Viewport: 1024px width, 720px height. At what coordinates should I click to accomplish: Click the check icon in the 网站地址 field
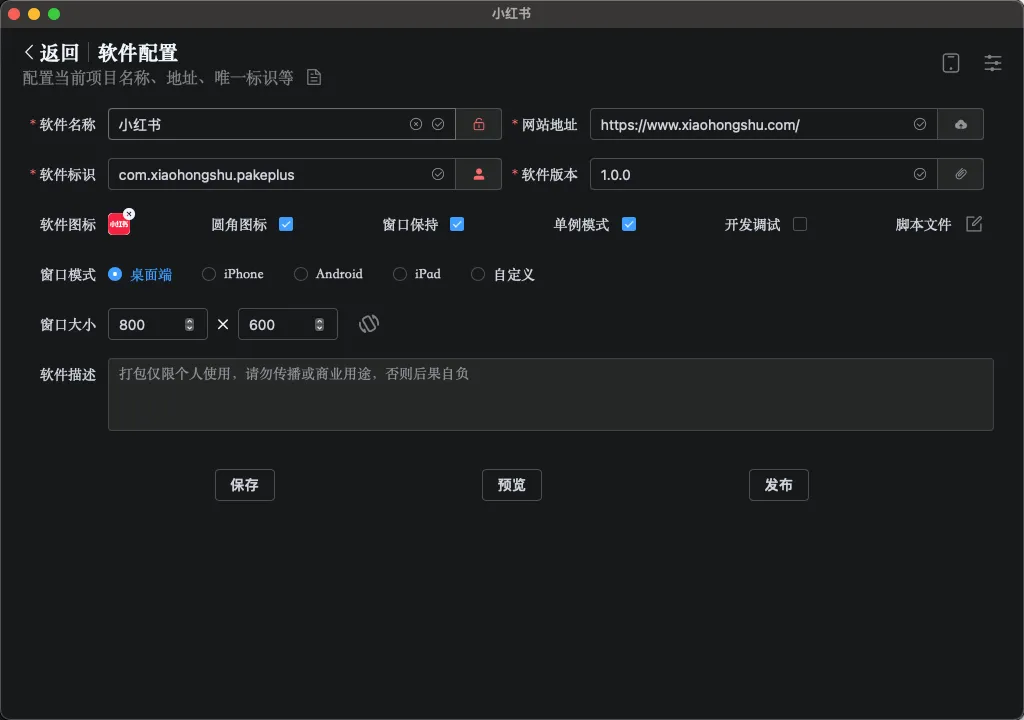920,124
